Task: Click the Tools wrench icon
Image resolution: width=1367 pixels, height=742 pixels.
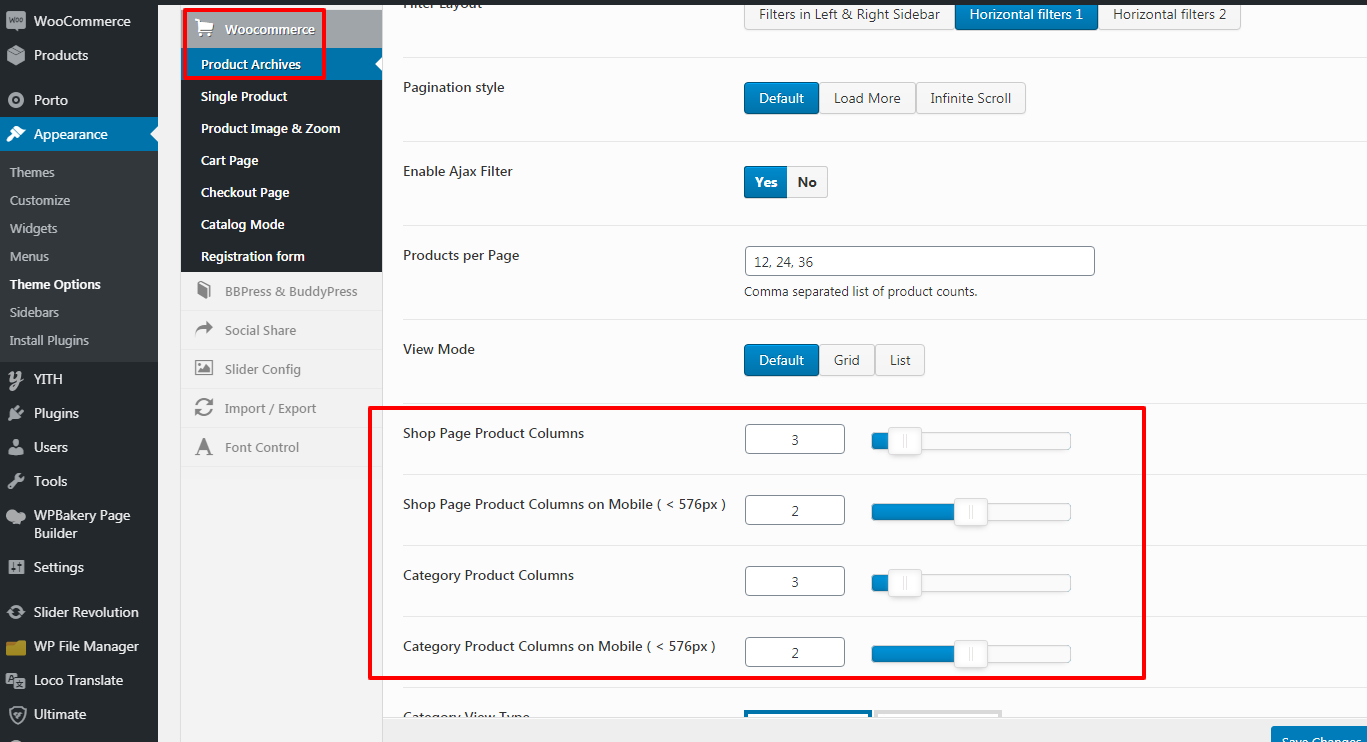Action: (x=16, y=481)
